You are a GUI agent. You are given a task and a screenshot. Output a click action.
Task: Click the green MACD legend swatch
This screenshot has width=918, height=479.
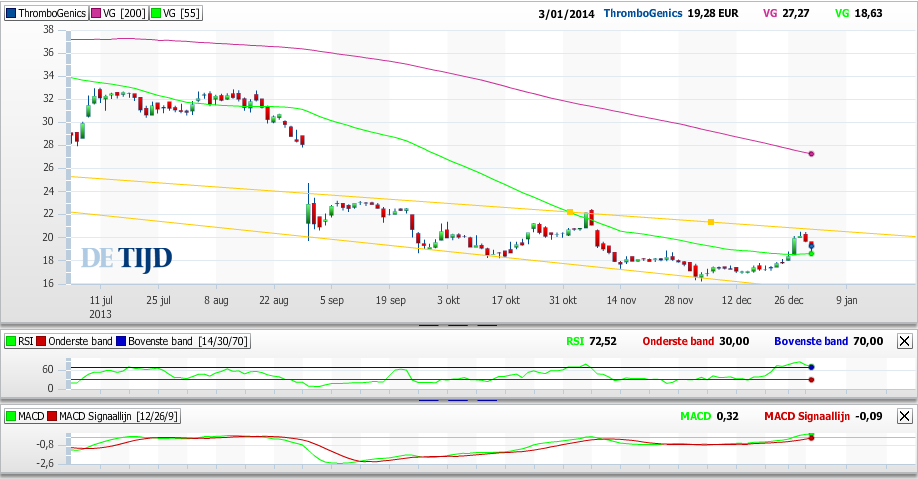click(11, 416)
